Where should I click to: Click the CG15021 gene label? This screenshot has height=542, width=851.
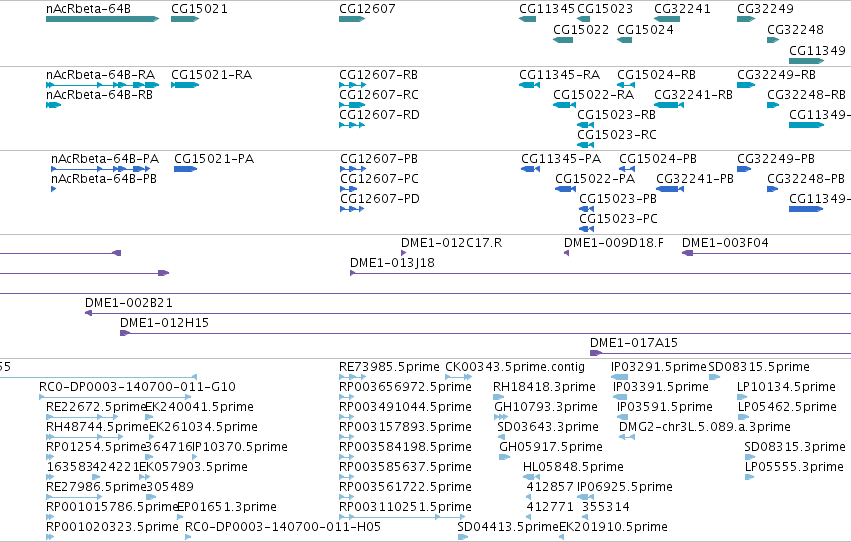(x=199, y=9)
